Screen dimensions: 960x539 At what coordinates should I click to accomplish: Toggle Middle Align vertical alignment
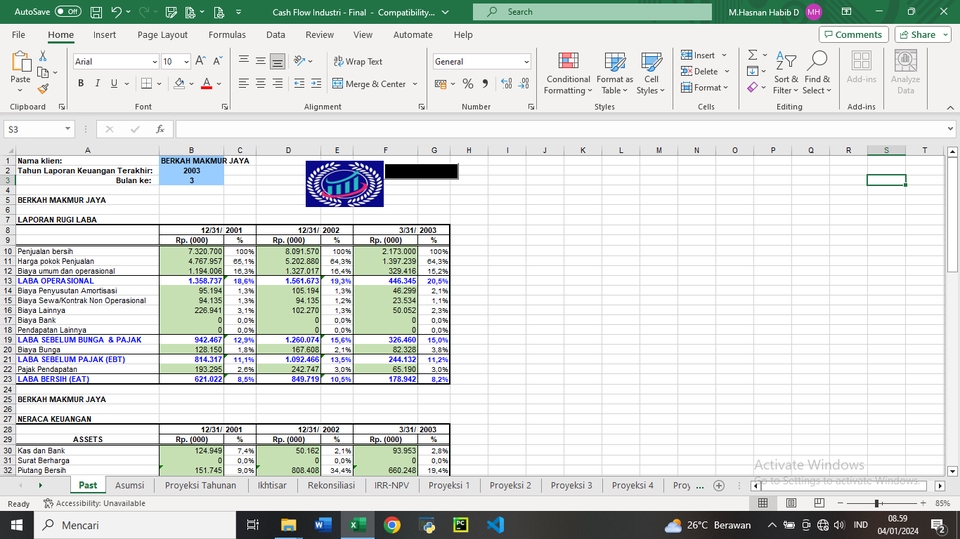click(x=260, y=61)
